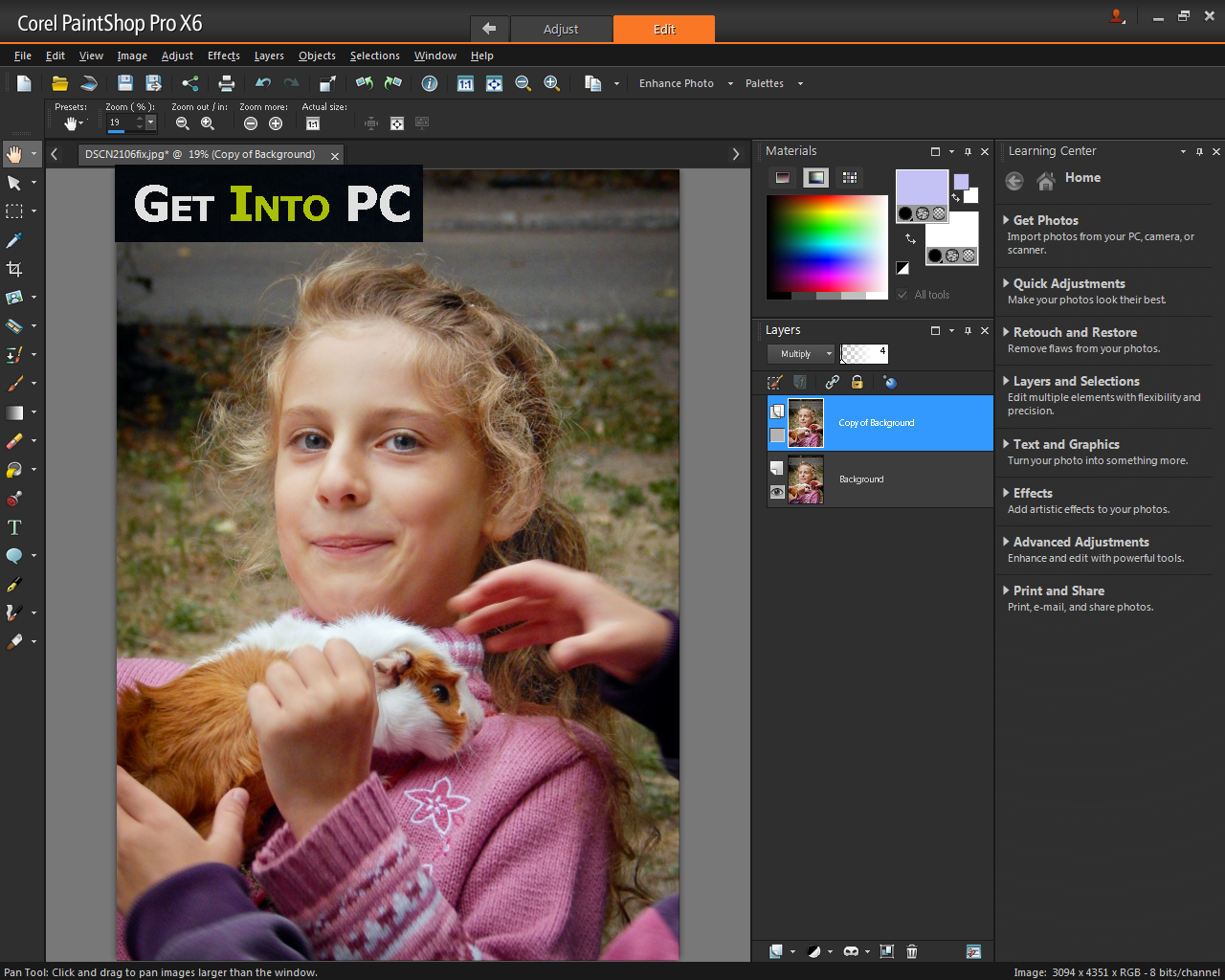The width and height of the screenshot is (1225, 980).
Task: Select the Copy of Background layer thumbnail
Action: 806,422
